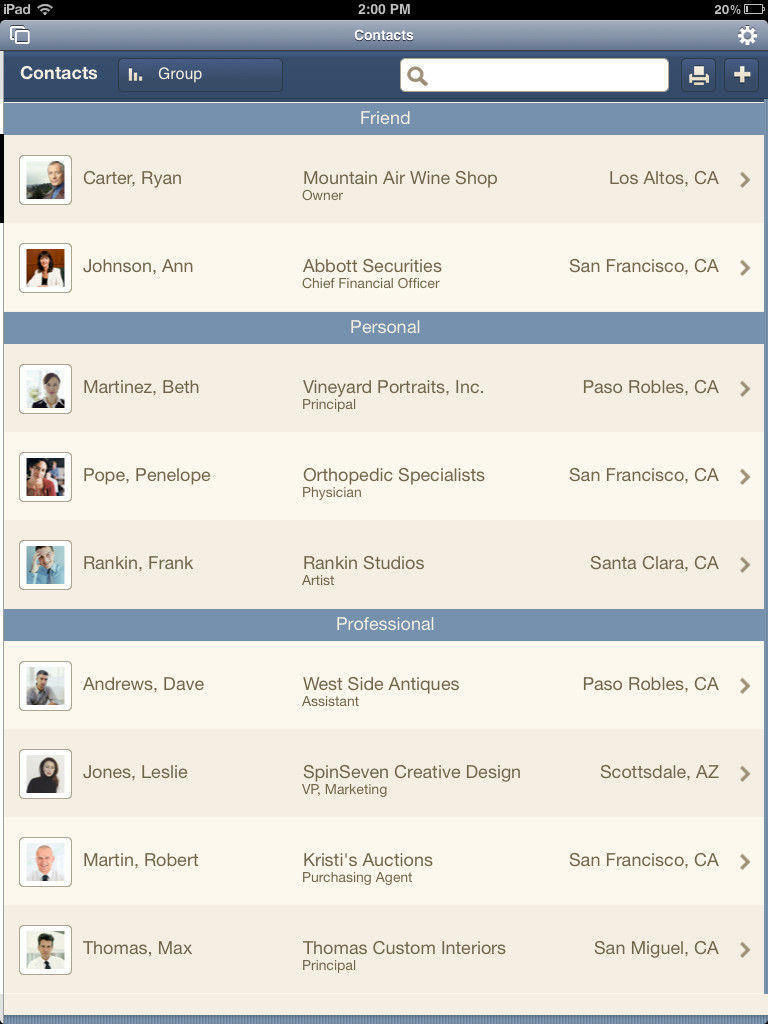Focus the contacts search field

[534, 75]
